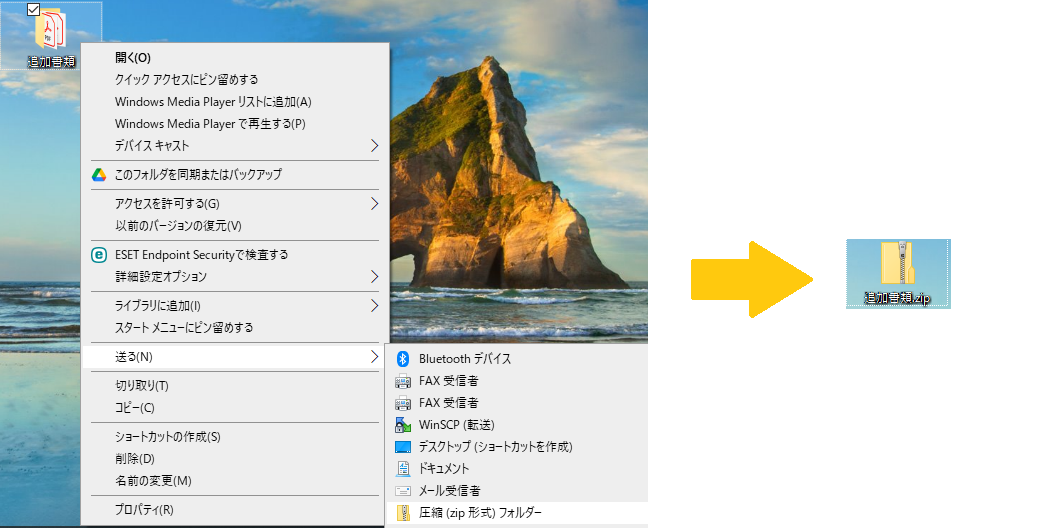Click the WinSCP (転送) icon
Image resolution: width=1061 pixels, height=532 pixels.
tap(403, 425)
